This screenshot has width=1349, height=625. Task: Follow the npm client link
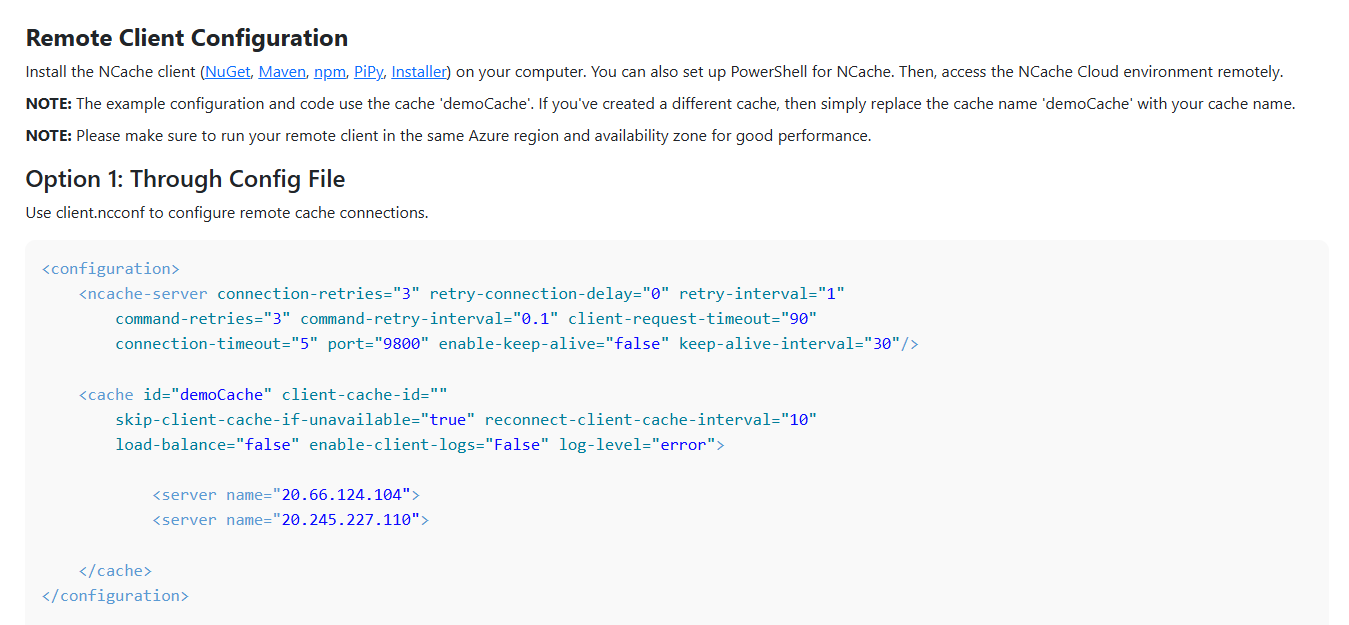pos(330,72)
